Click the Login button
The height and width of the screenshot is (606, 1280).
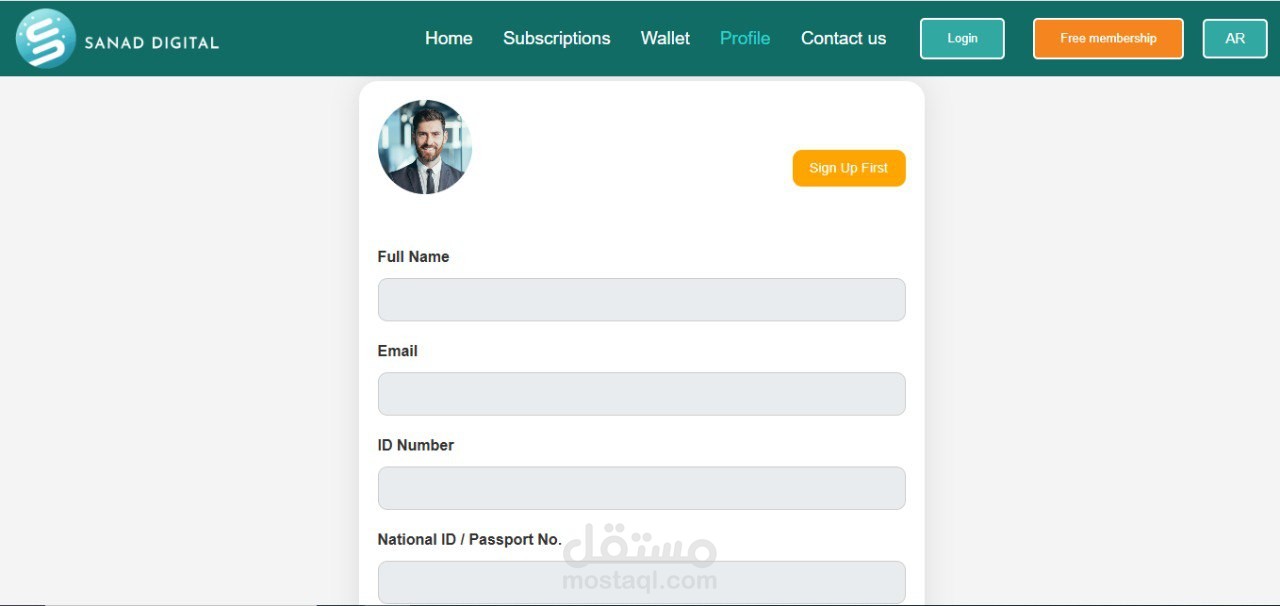click(x=962, y=38)
